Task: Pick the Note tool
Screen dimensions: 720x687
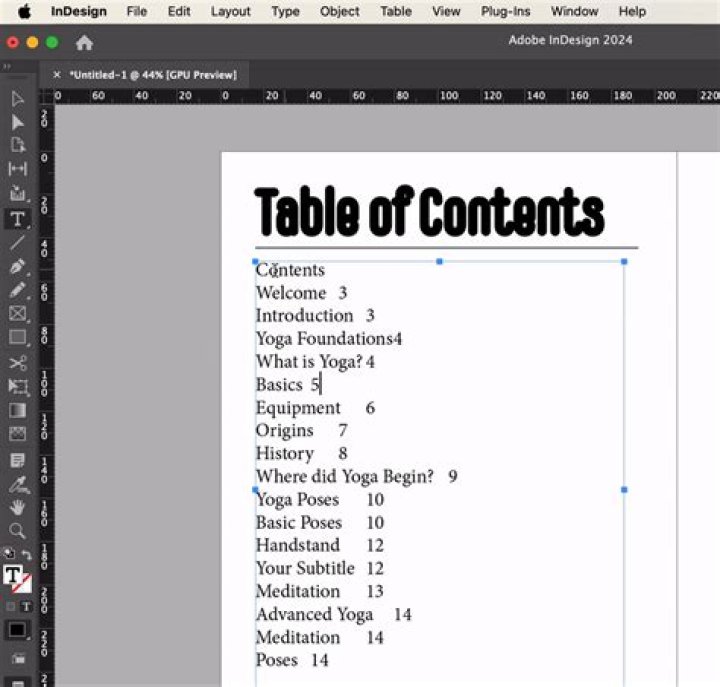Action: (17, 460)
